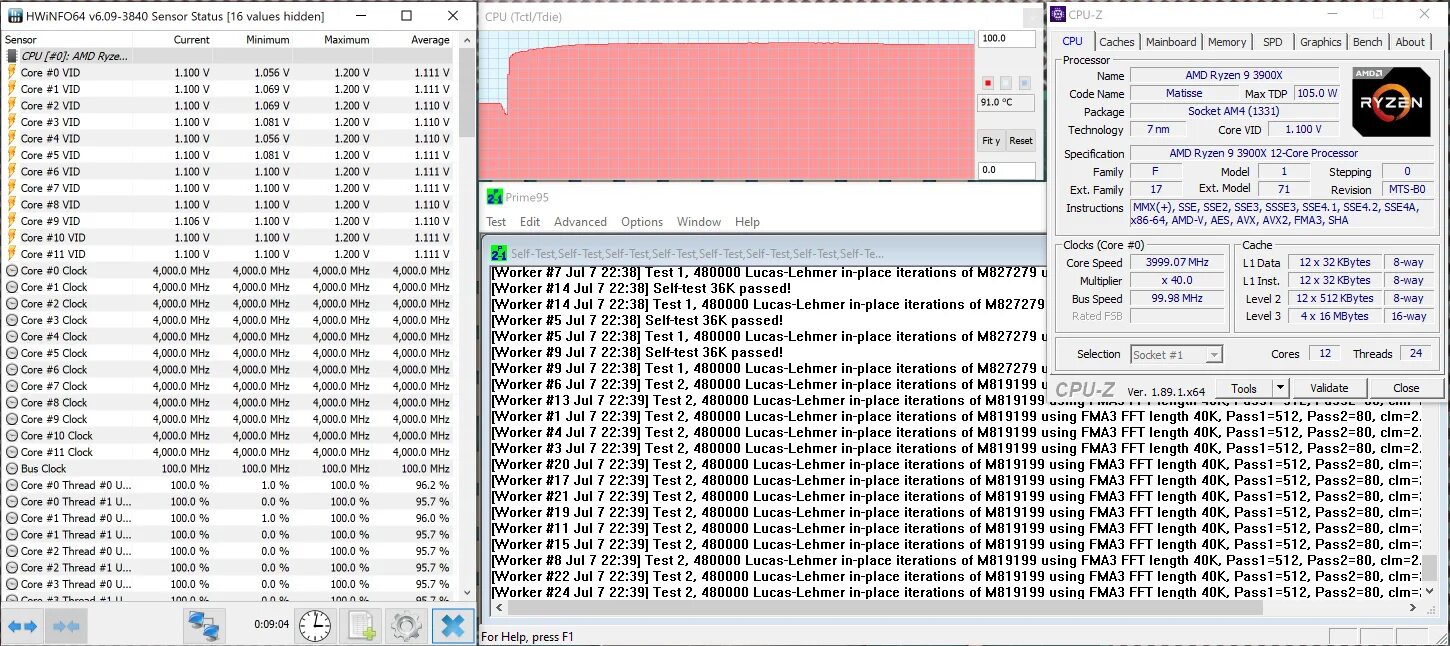Screen dimensions: 1450x646
Task: Switch to the Memory tab in CPU-Z
Action: 1227,42
